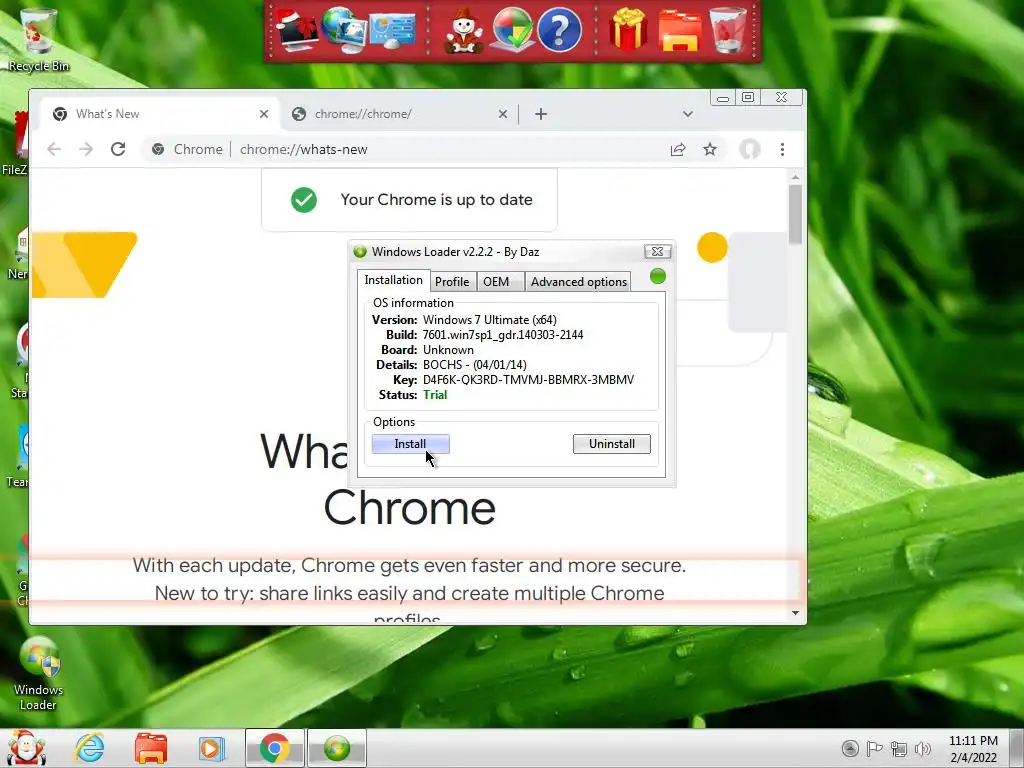Click the green status indicator in Windows Loader

pos(658,276)
